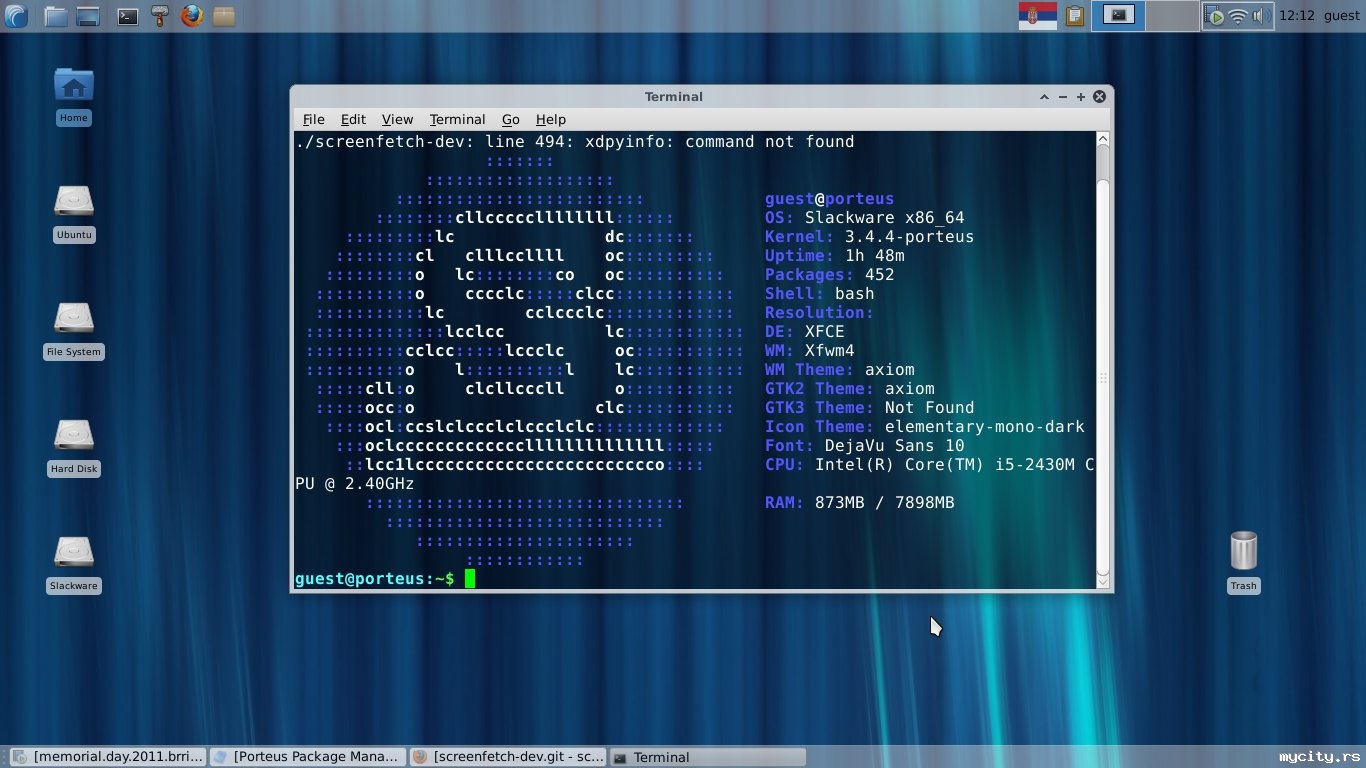Switch to the Porteus Package Manager taskbar window
The height and width of the screenshot is (768, 1366).
(x=308, y=757)
